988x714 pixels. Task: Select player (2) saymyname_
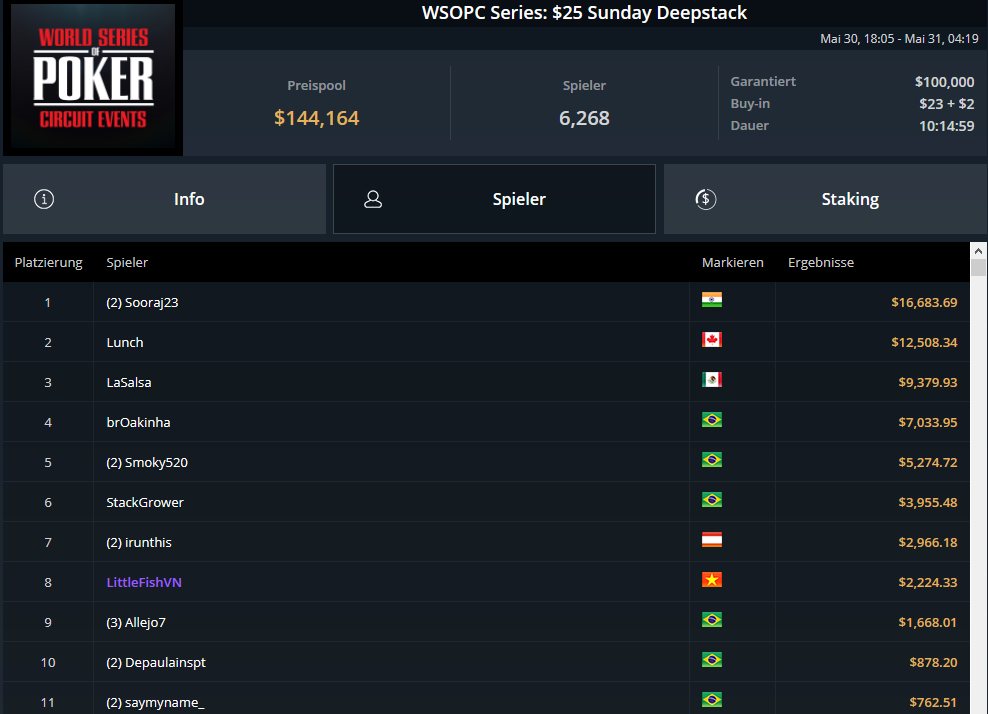[155, 703]
